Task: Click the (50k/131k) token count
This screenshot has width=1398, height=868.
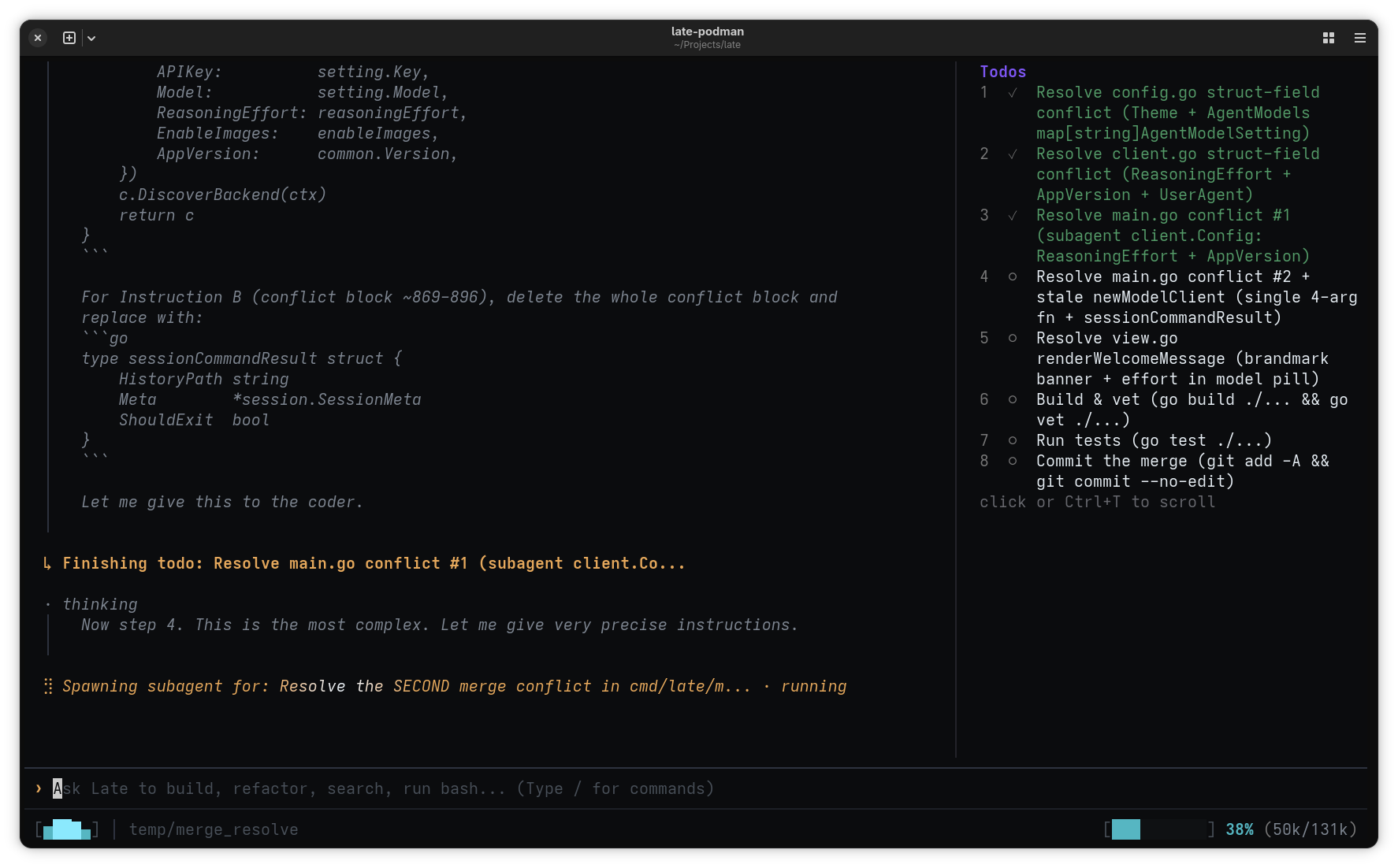Action: tap(1311, 829)
